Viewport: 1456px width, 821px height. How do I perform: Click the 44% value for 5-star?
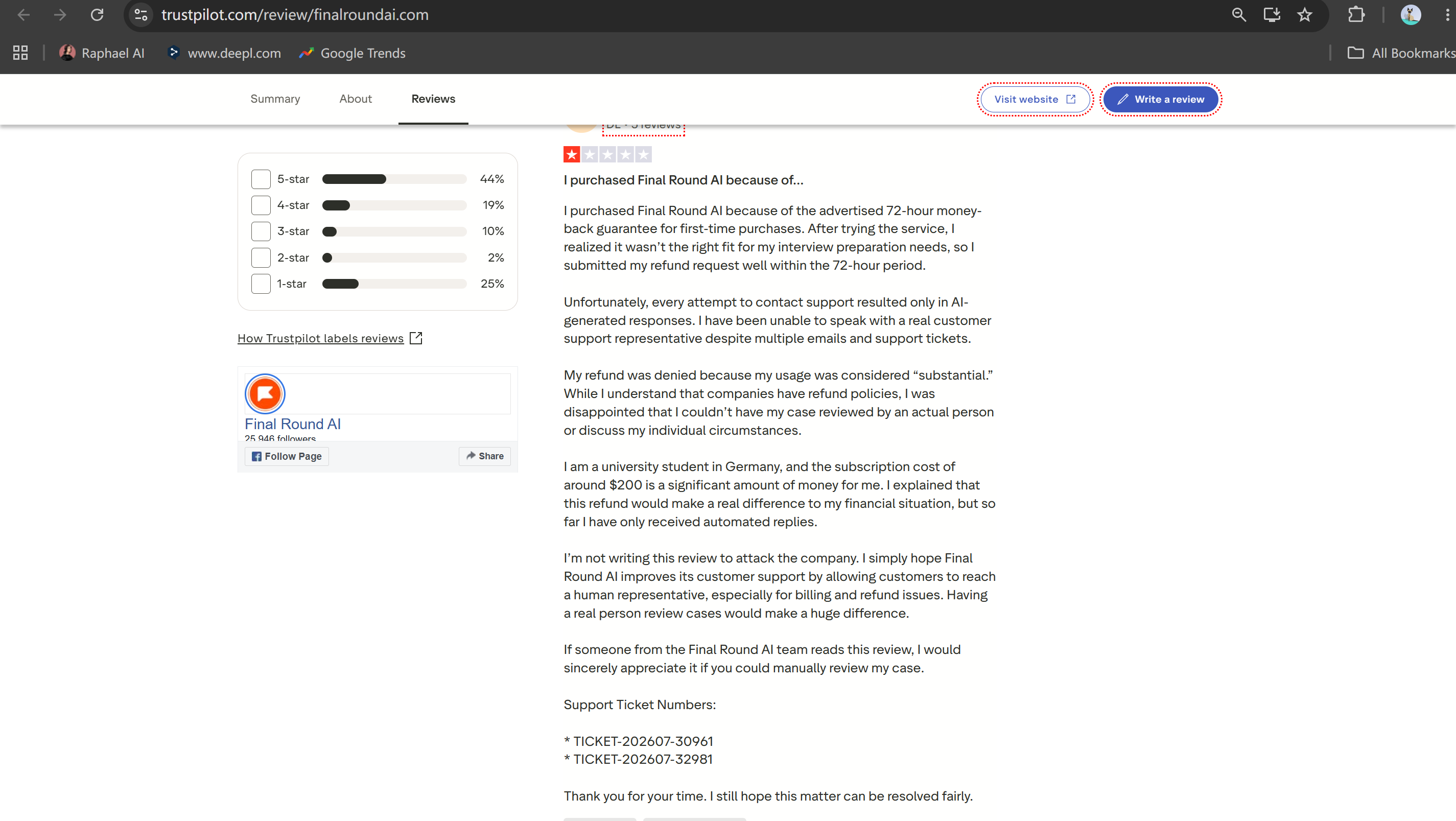click(492, 179)
